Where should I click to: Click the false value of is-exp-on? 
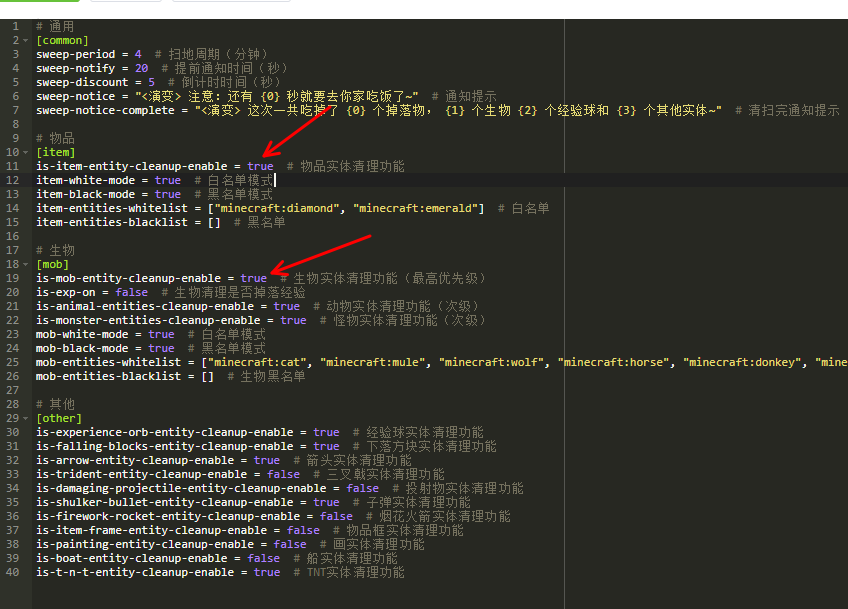pyautogui.click(x=131, y=292)
